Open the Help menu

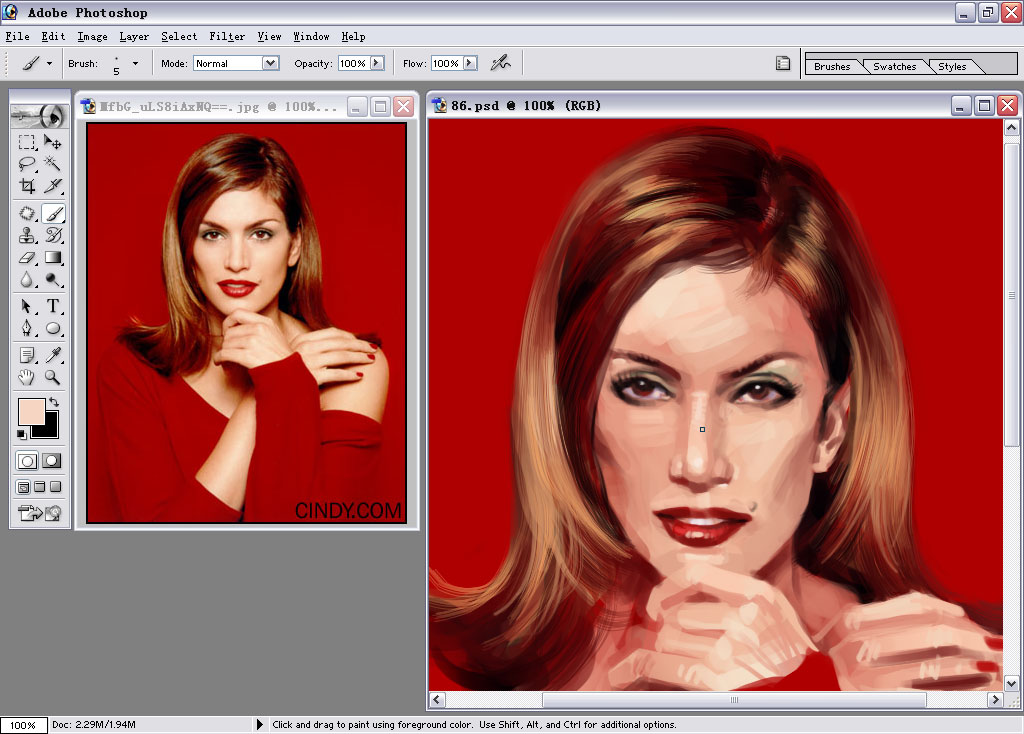click(353, 37)
